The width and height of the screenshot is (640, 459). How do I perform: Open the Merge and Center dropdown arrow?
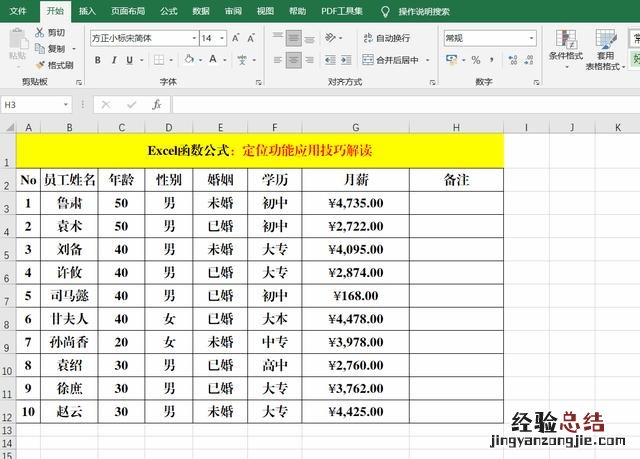(x=427, y=60)
